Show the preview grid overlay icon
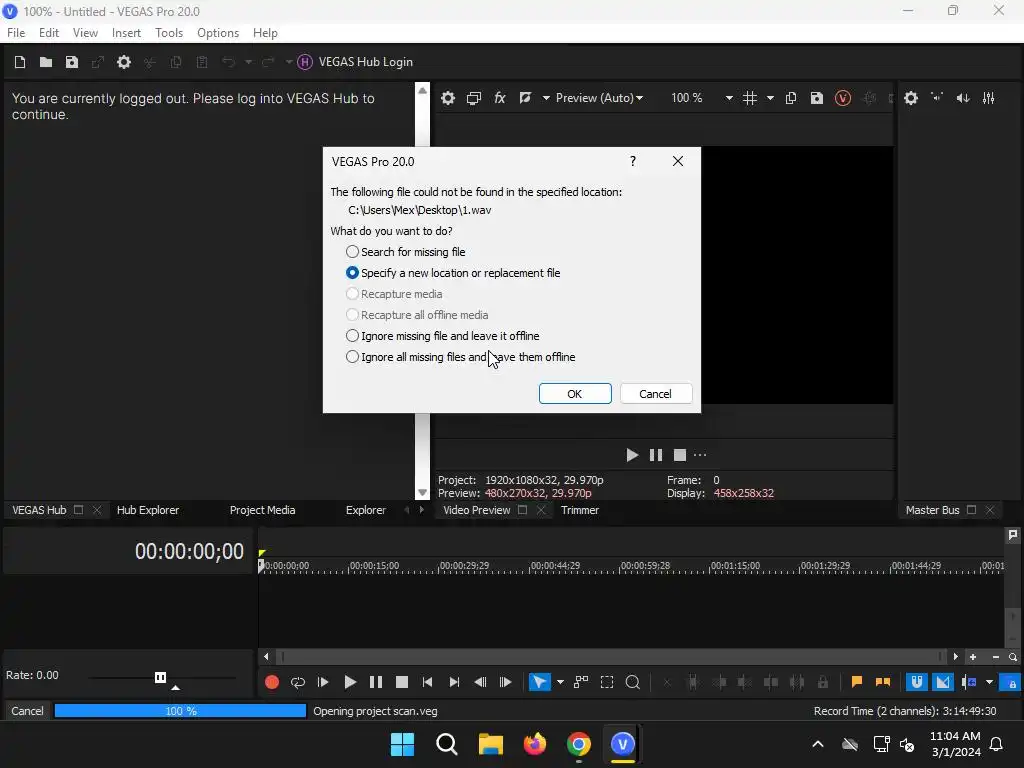Image resolution: width=1024 pixels, height=768 pixels. [750, 98]
